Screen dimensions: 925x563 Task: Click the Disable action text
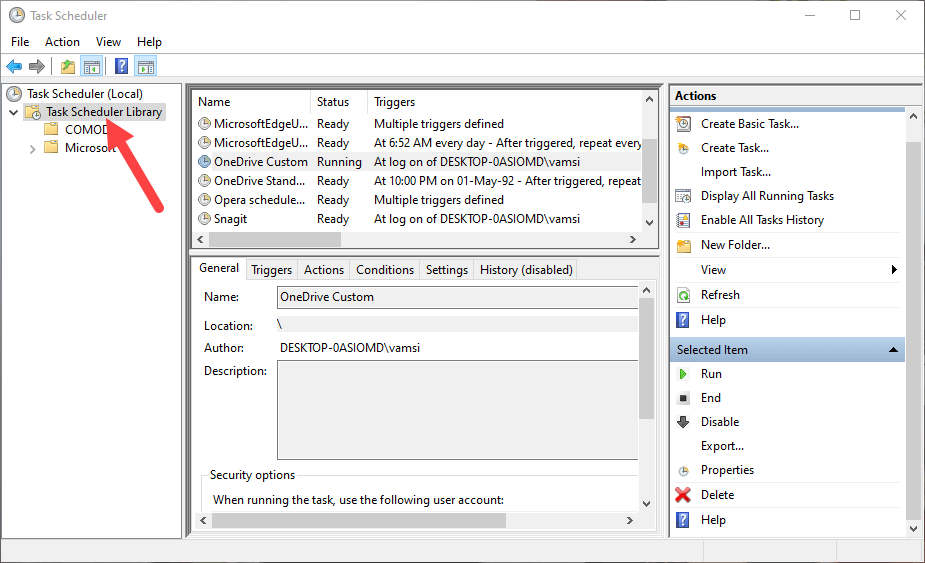tap(720, 422)
